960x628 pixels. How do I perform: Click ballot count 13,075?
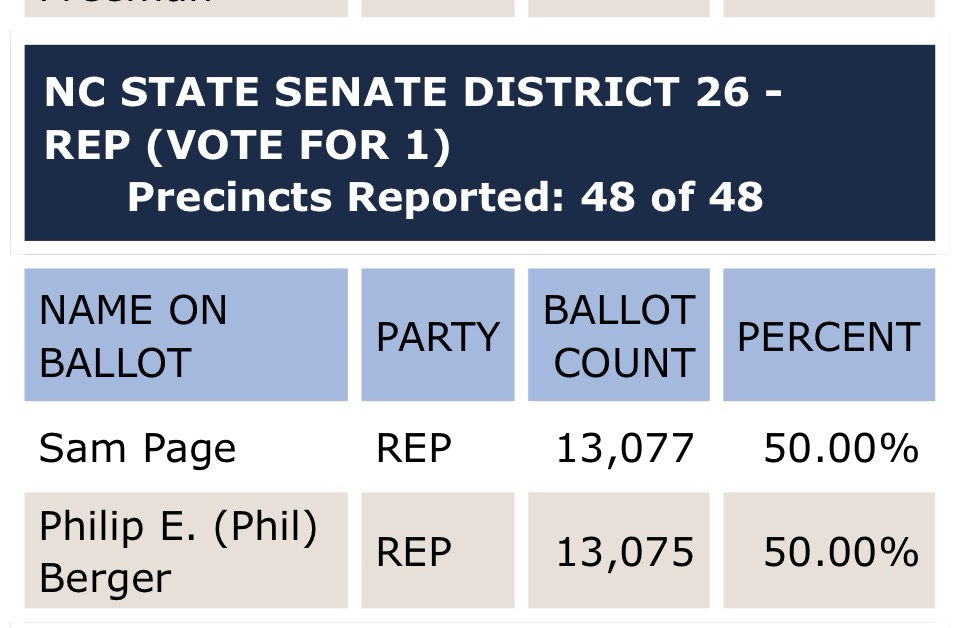click(624, 552)
